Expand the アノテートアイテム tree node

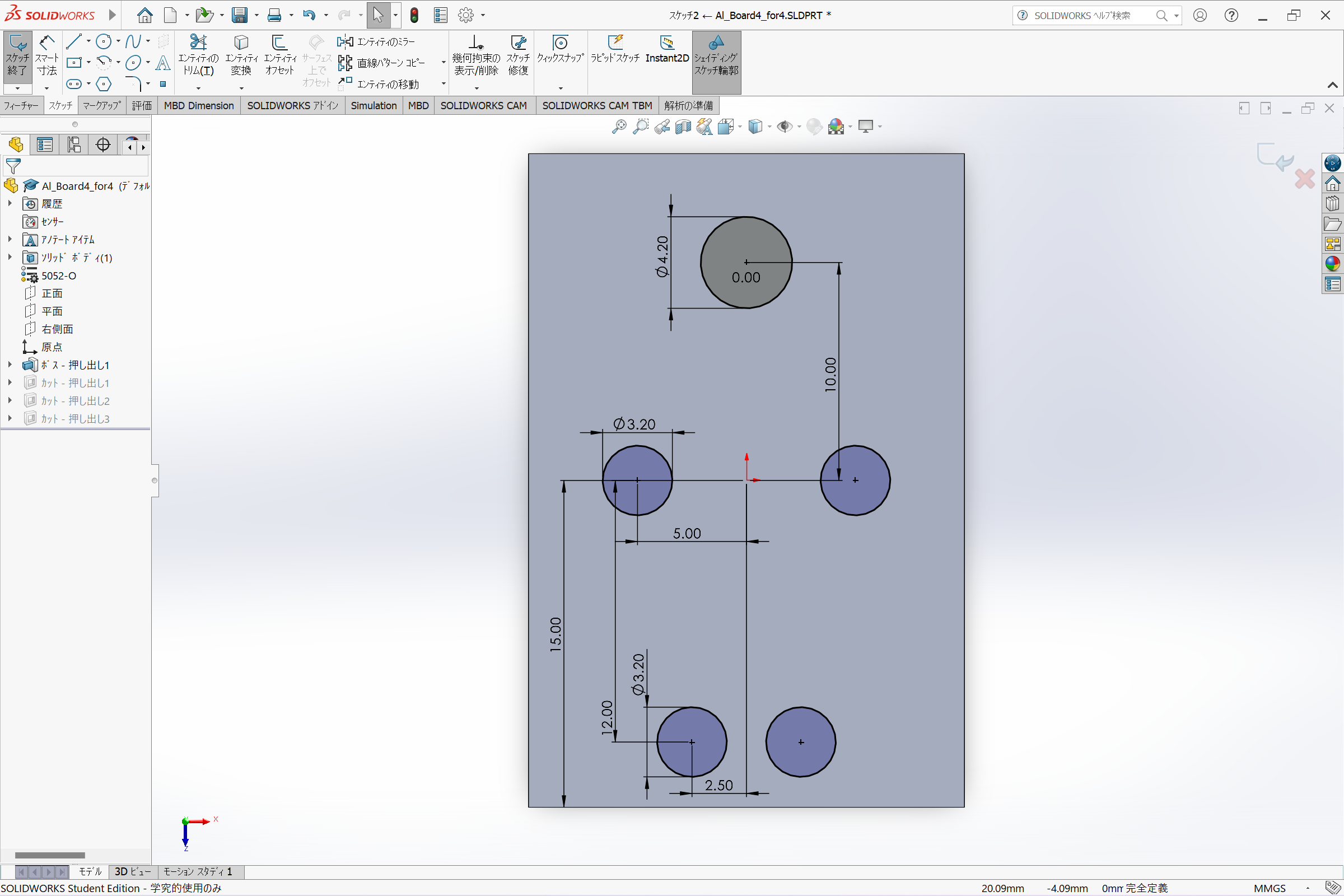click(x=10, y=239)
